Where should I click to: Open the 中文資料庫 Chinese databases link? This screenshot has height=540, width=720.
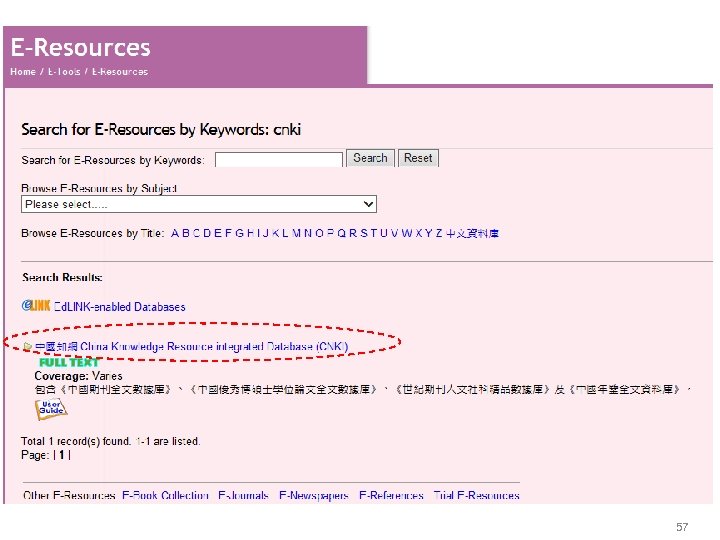[x=472, y=233]
